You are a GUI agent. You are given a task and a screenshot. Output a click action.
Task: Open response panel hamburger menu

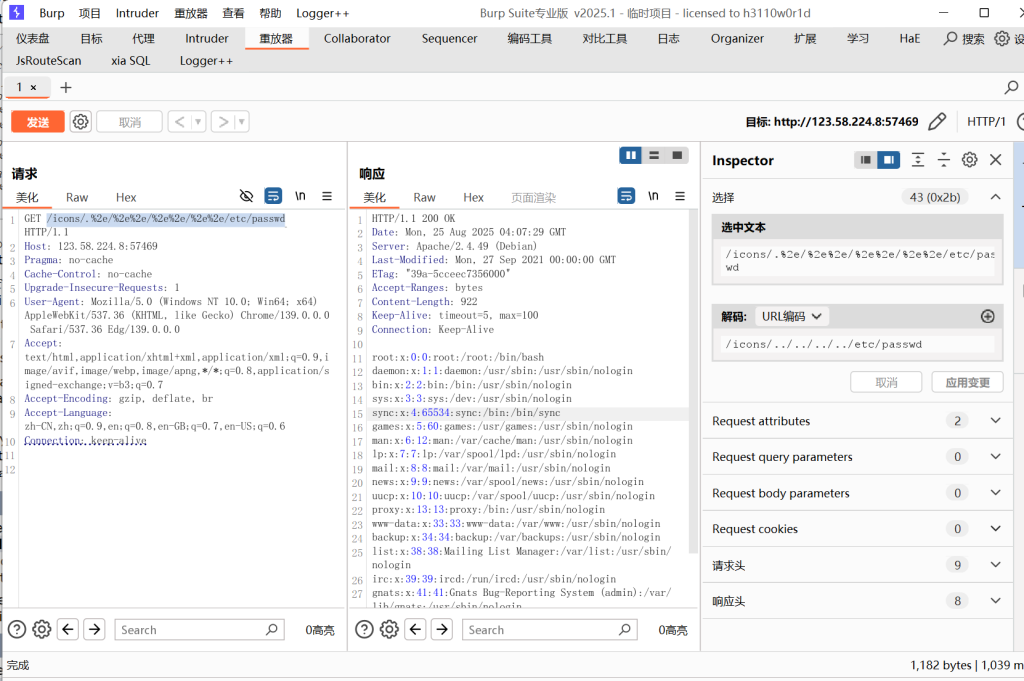(x=680, y=196)
